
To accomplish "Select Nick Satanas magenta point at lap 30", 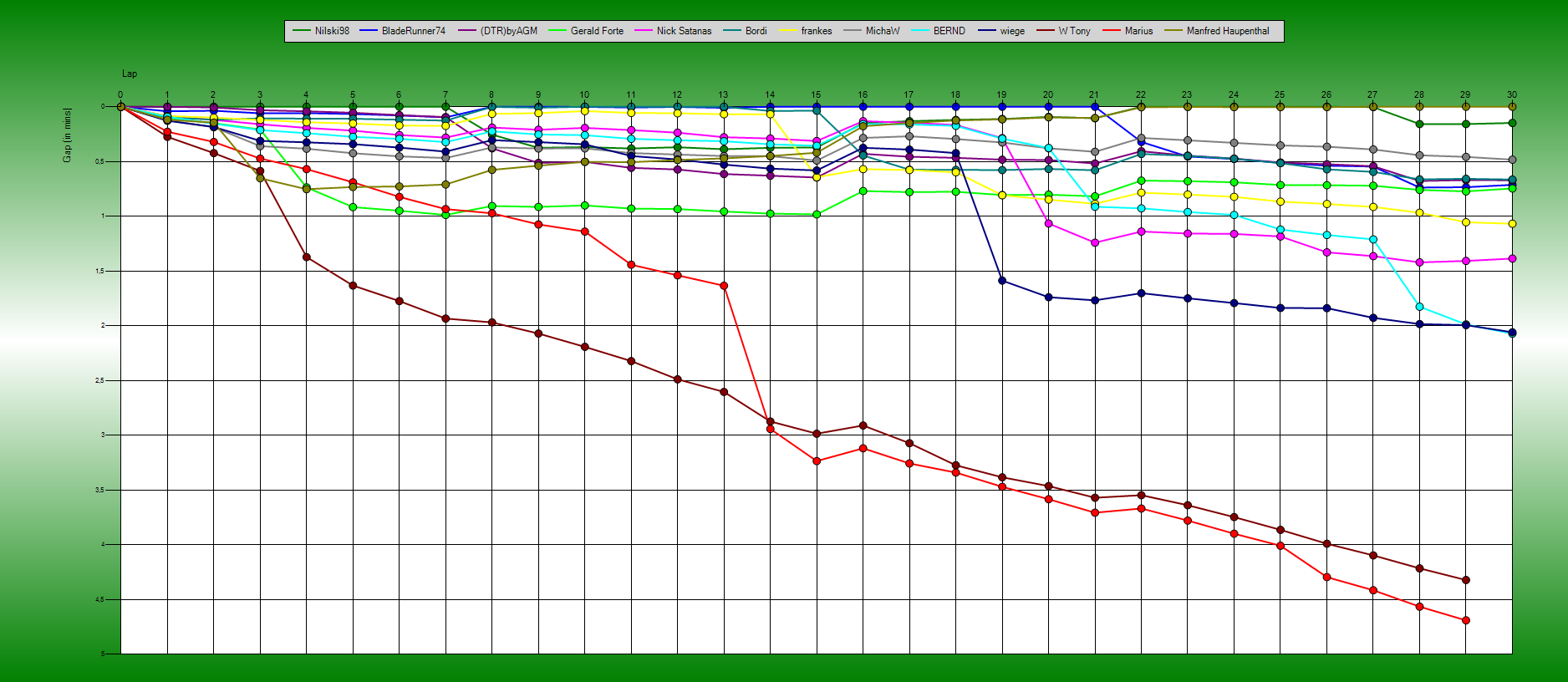I will [x=1512, y=259].
